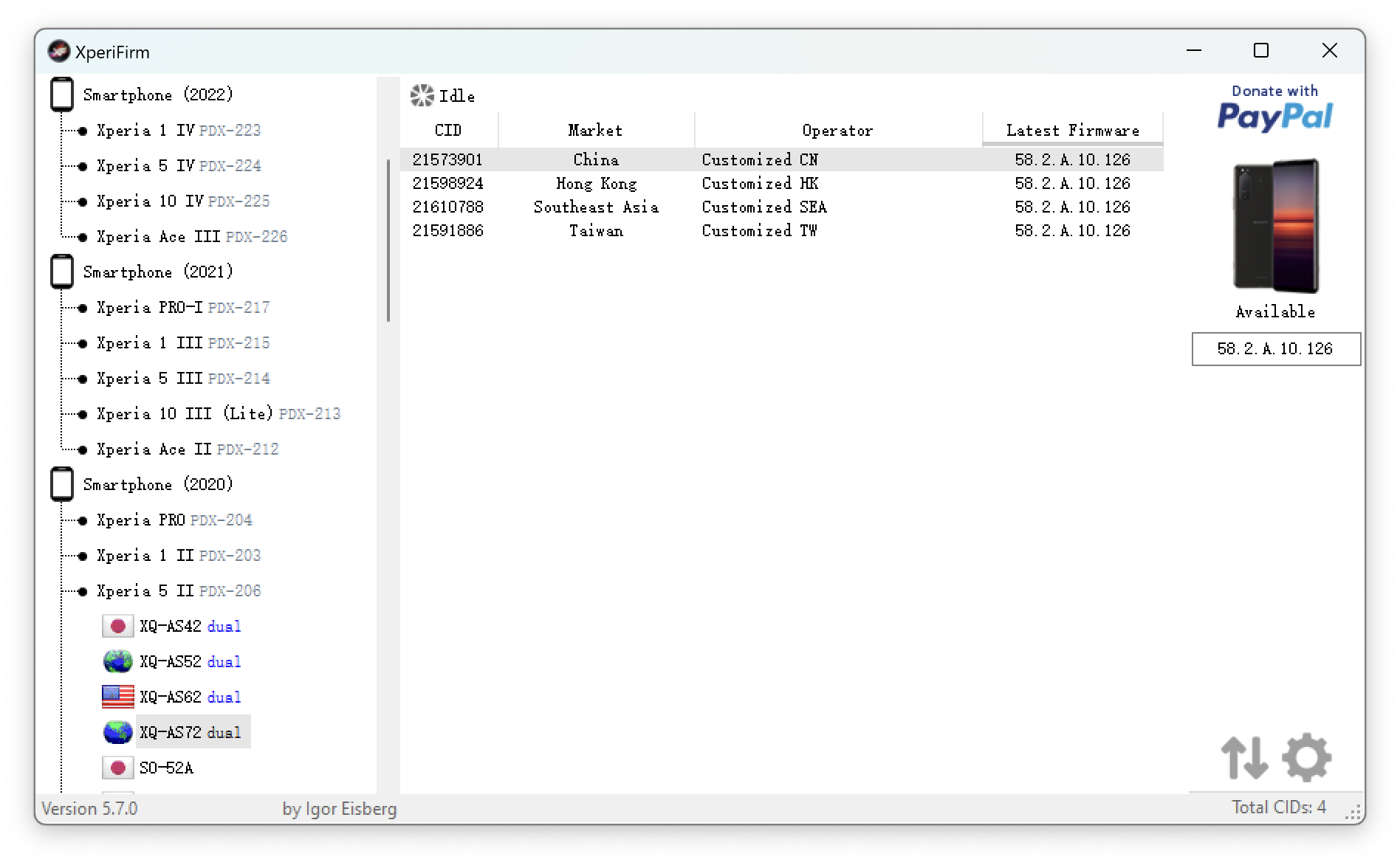Select Xperia Ace III PDX-226
Image resolution: width=1400 pixels, height=865 pixels.
tap(192, 236)
